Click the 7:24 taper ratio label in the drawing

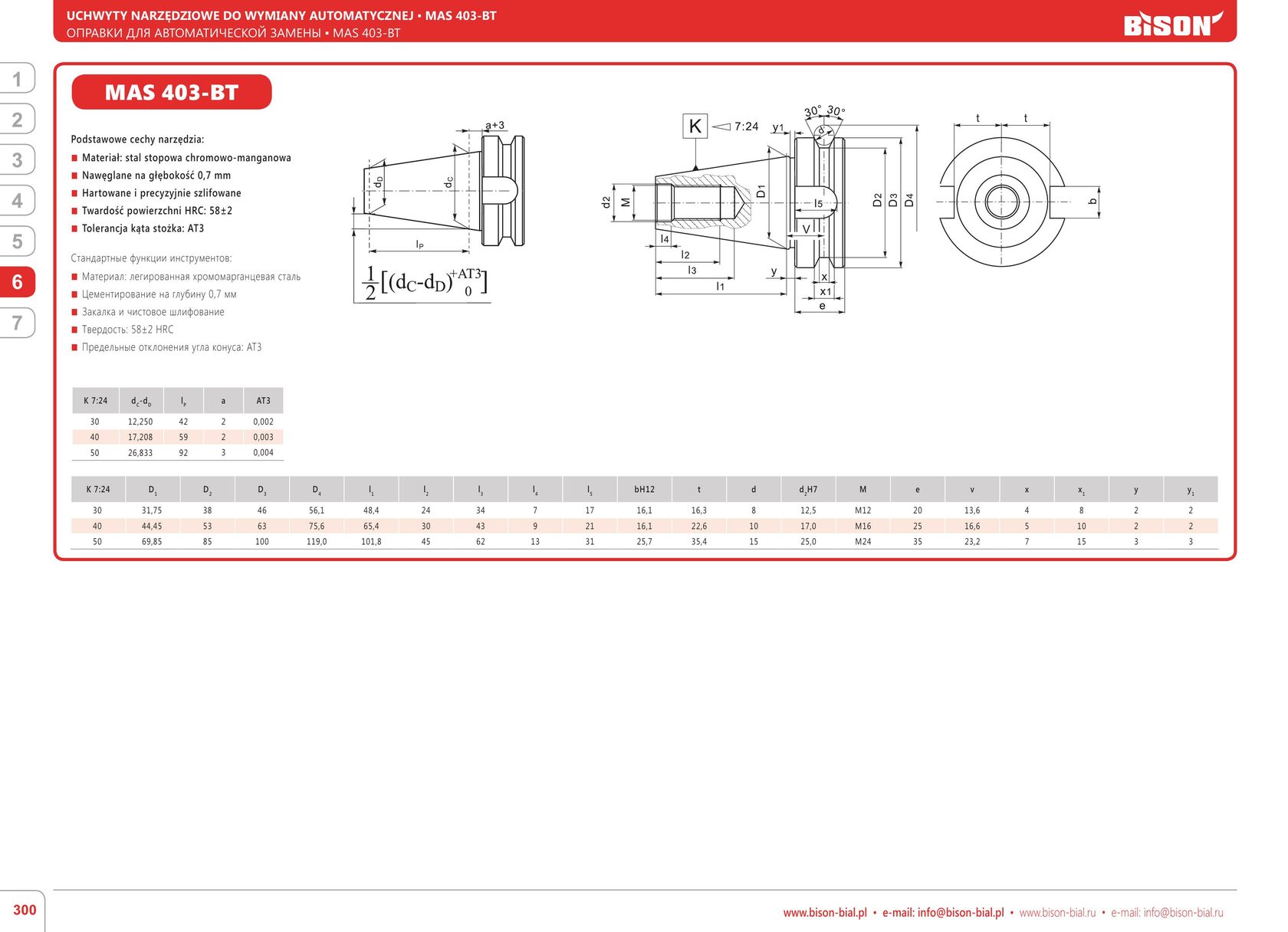click(x=746, y=126)
